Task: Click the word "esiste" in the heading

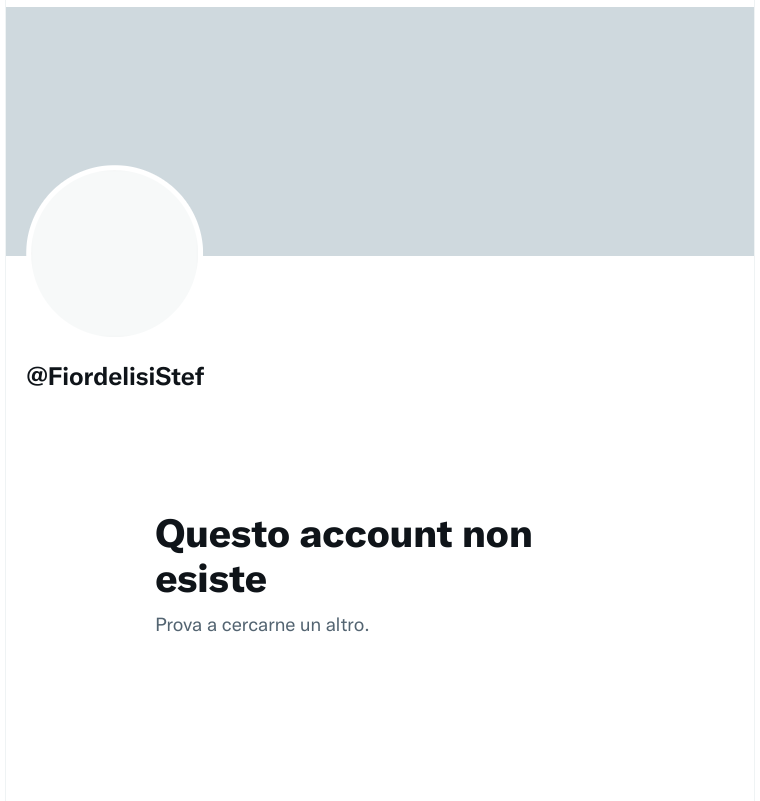Action: (x=211, y=580)
